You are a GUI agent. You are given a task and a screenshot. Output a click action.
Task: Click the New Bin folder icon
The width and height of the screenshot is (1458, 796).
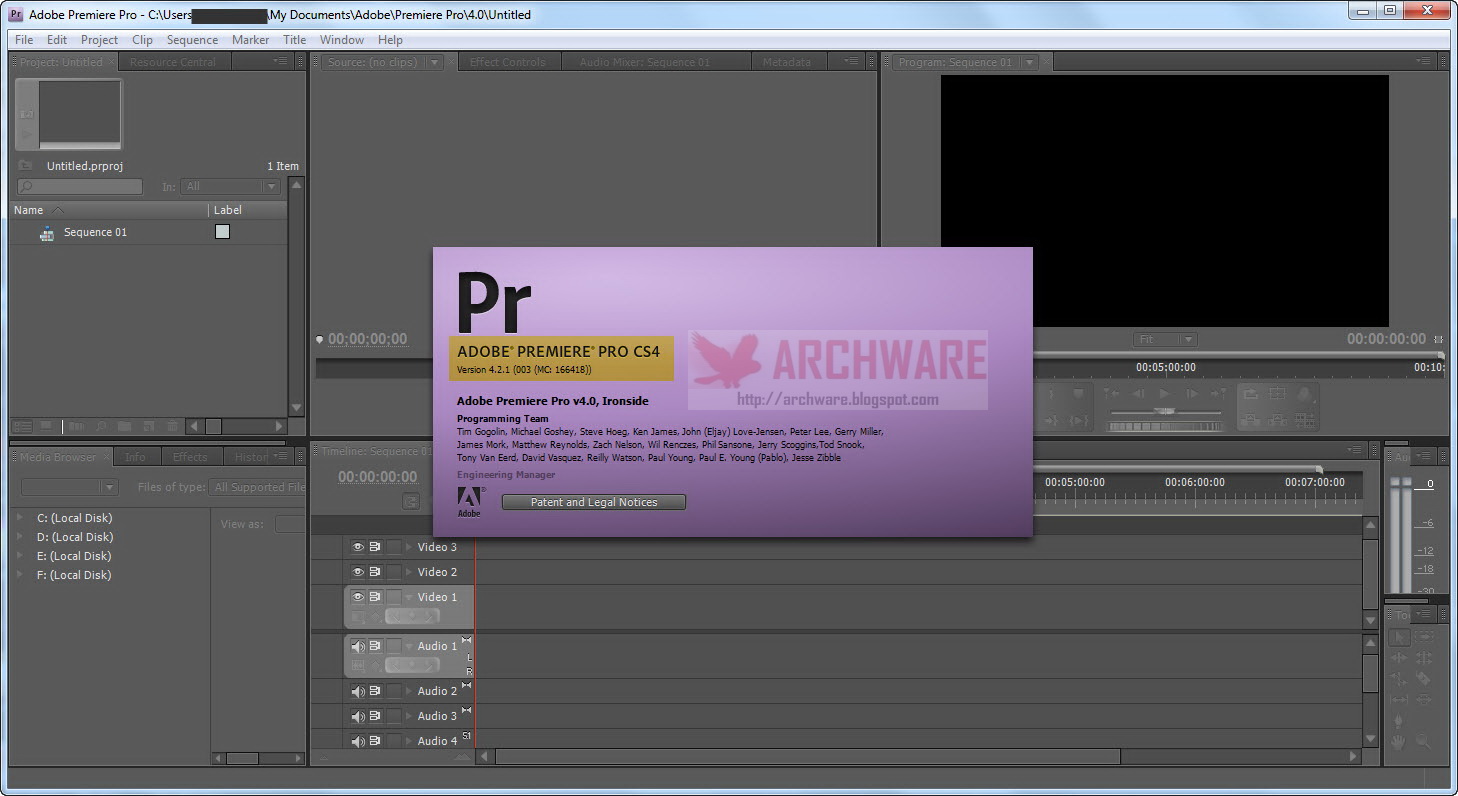point(125,426)
